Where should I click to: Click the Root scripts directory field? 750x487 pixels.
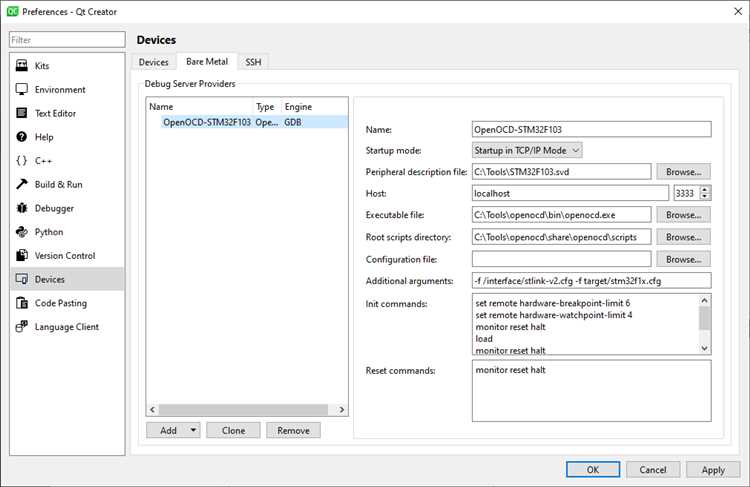tap(561, 237)
